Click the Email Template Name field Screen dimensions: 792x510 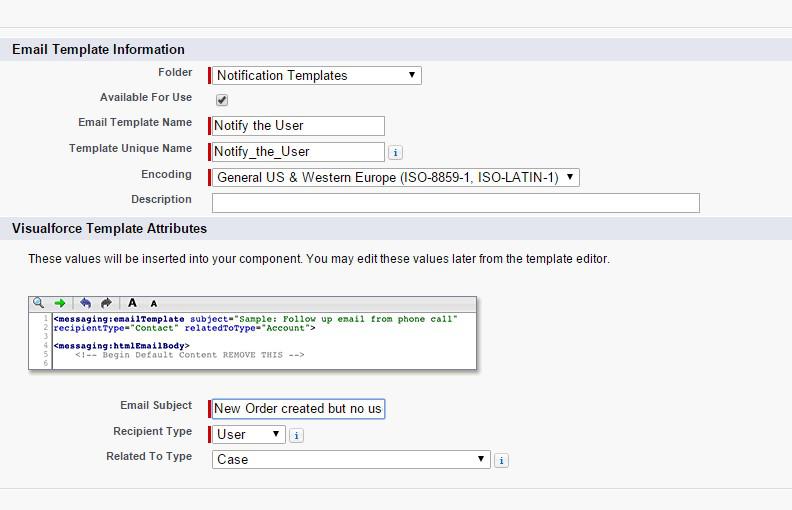[x=298, y=126]
